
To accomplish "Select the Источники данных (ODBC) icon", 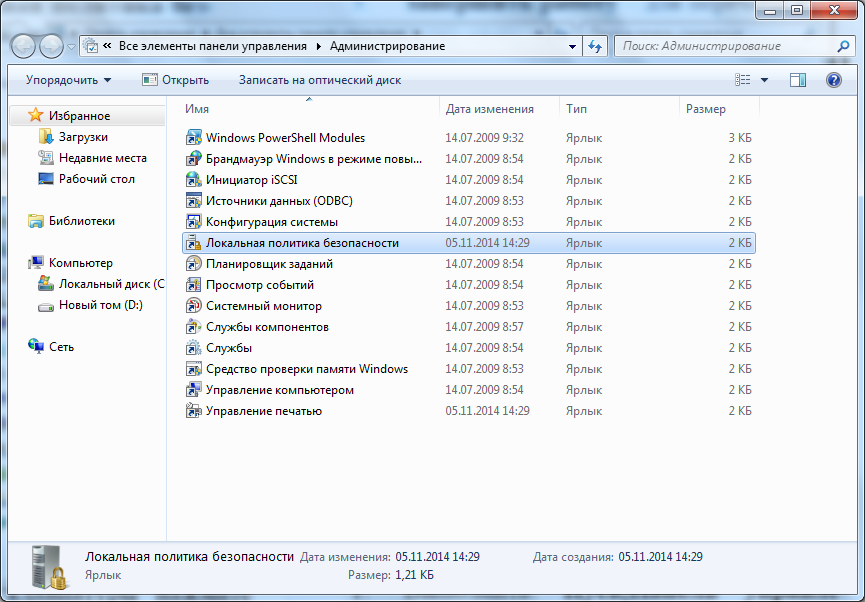I will point(193,200).
